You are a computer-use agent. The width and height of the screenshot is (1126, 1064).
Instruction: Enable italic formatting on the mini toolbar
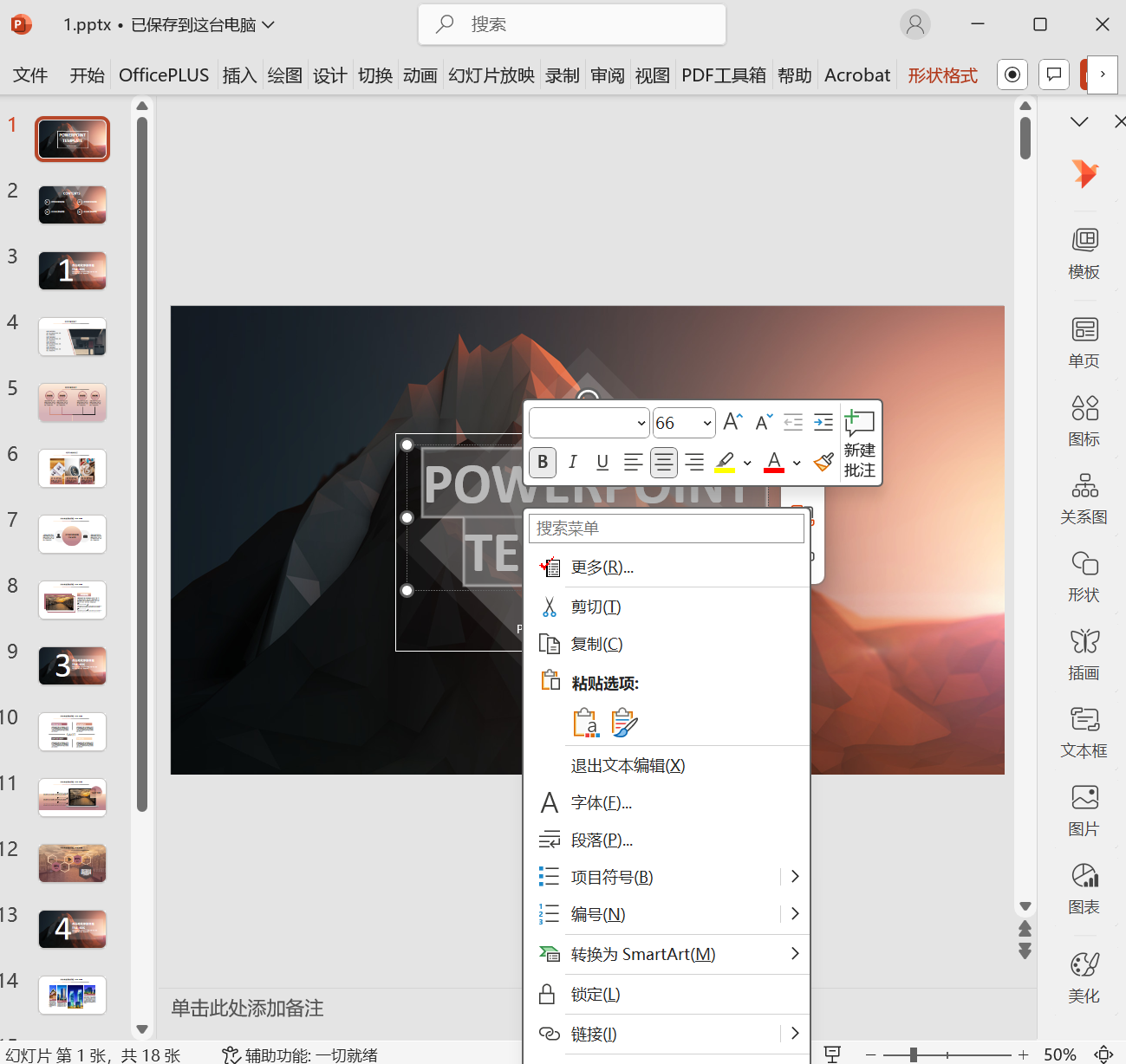572,462
